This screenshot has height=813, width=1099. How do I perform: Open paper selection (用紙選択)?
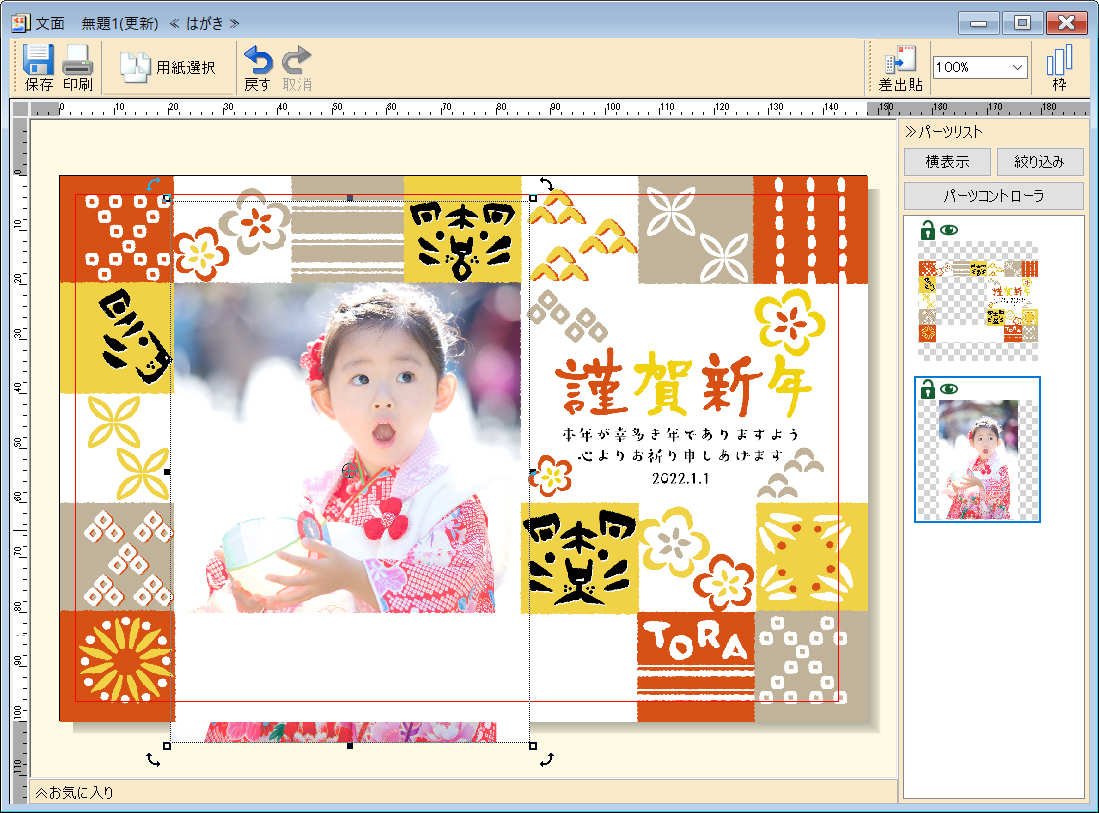[168, 67]
